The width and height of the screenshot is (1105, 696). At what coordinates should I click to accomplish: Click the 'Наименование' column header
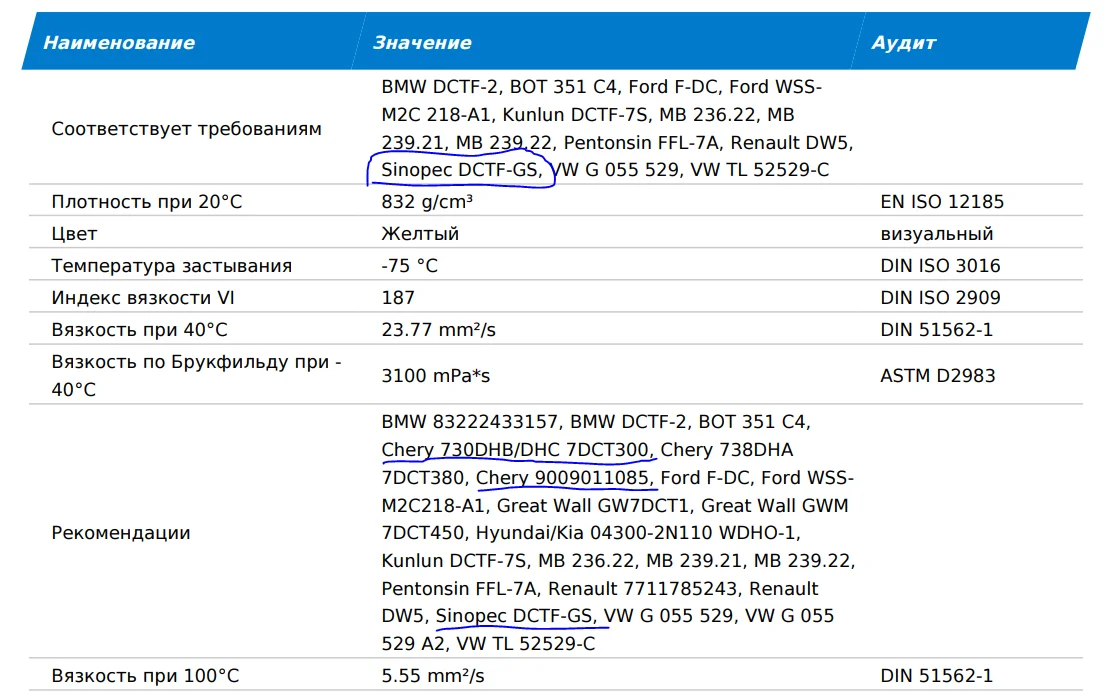pyautogui.click(x=119, y=43)
